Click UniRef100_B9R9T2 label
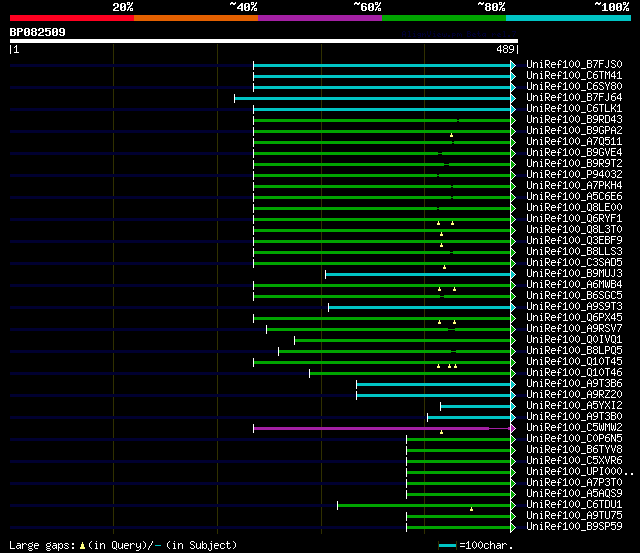This screenshot has height=553, width=640. pos(574,164)
